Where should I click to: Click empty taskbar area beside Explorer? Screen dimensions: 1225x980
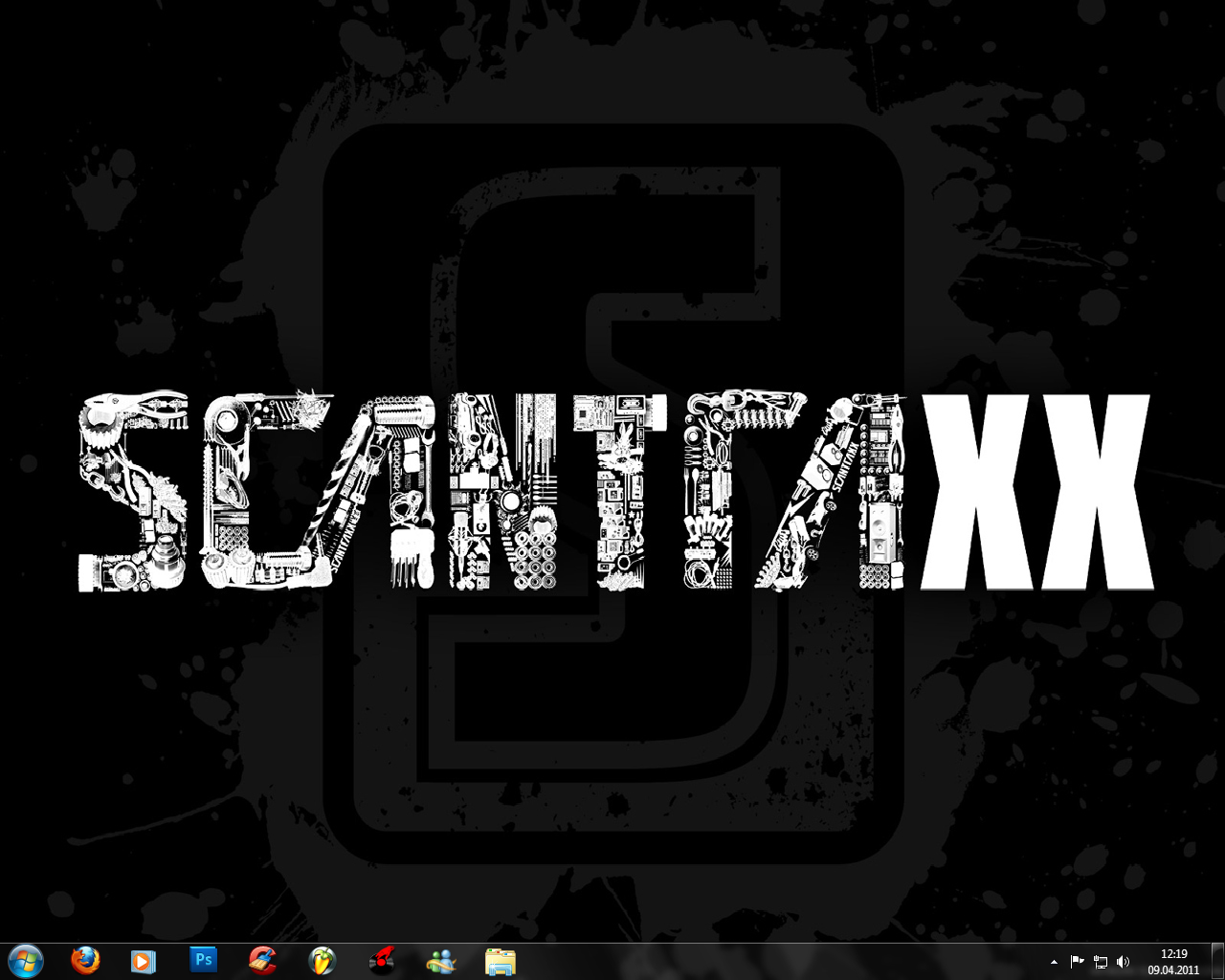coord(766,961)
